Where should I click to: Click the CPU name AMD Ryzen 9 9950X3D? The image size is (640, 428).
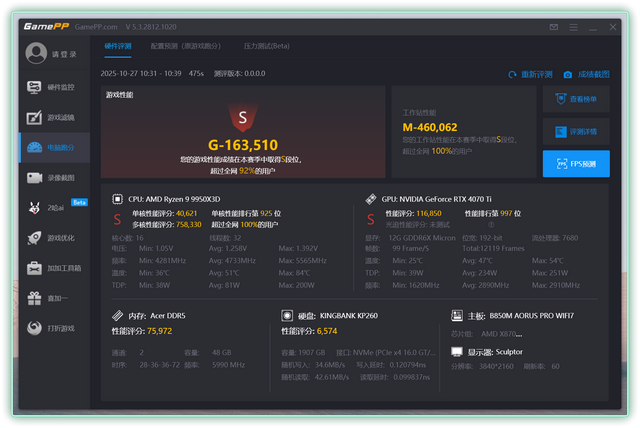[183, 199]
